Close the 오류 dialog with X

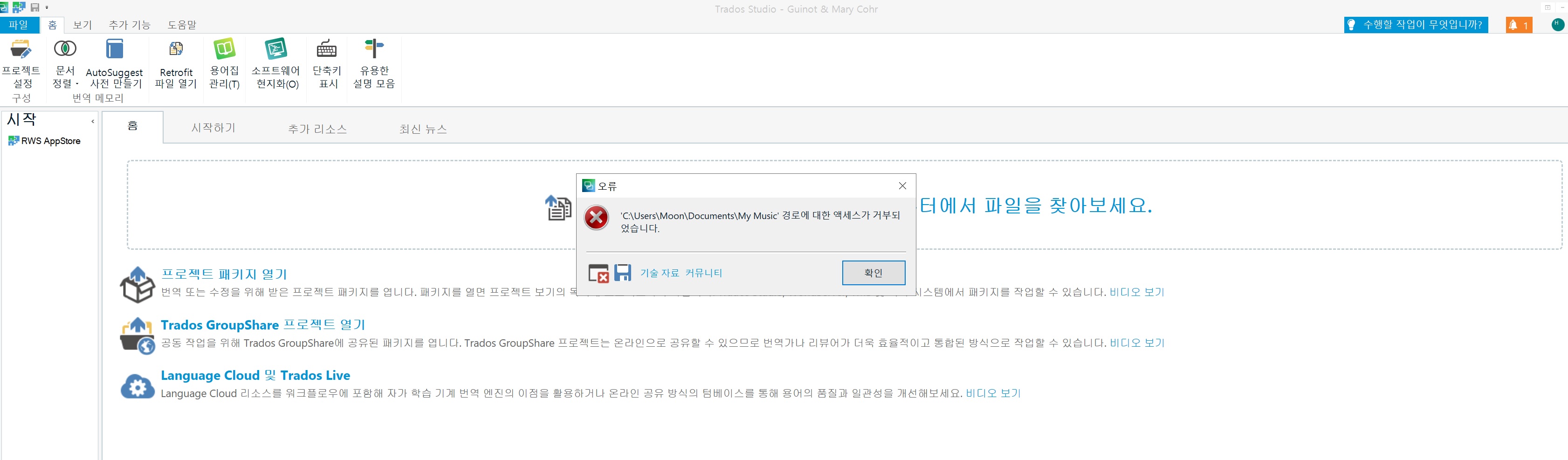[x=903, y=185]
